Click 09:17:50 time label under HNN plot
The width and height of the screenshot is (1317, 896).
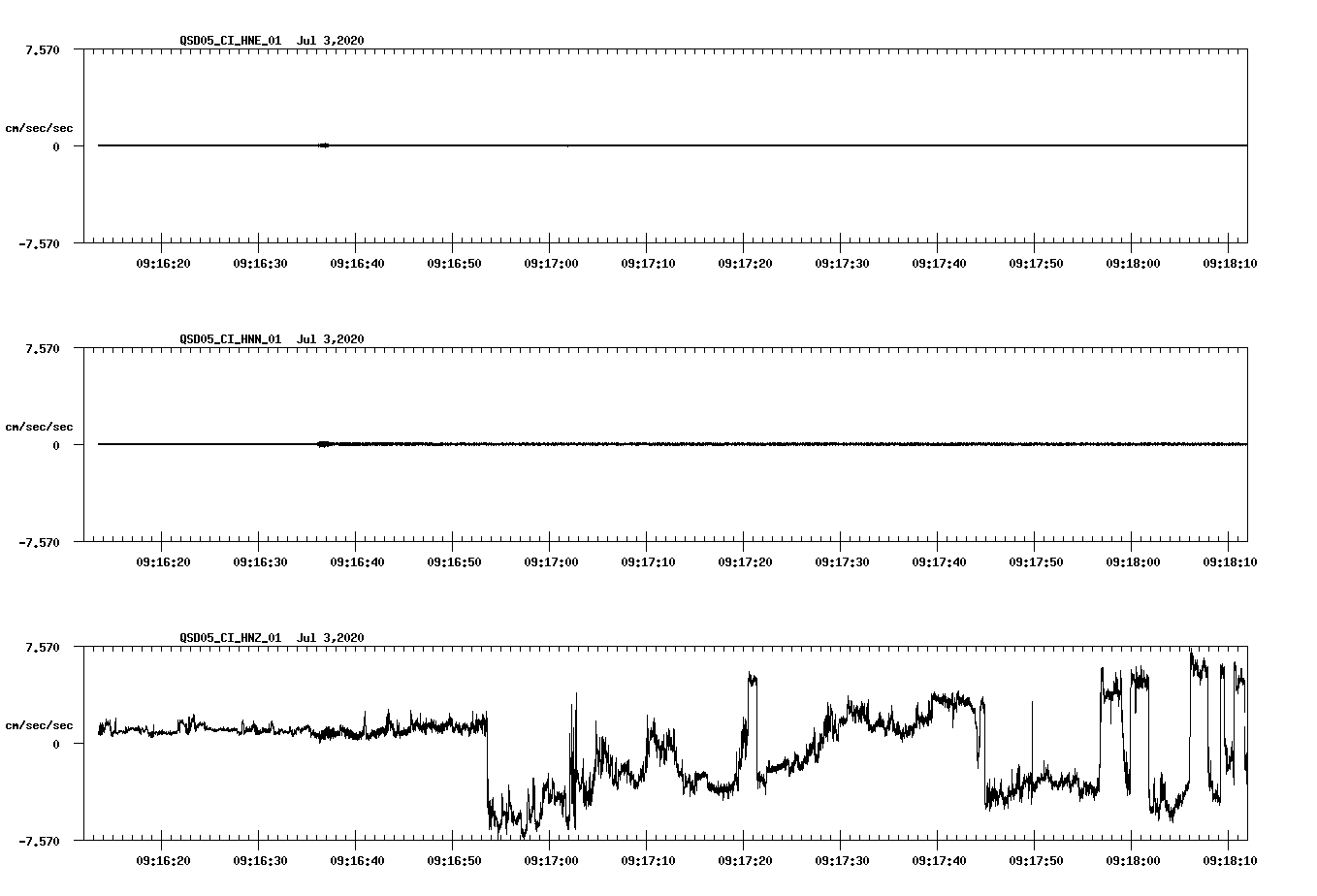coord(1036,561)
